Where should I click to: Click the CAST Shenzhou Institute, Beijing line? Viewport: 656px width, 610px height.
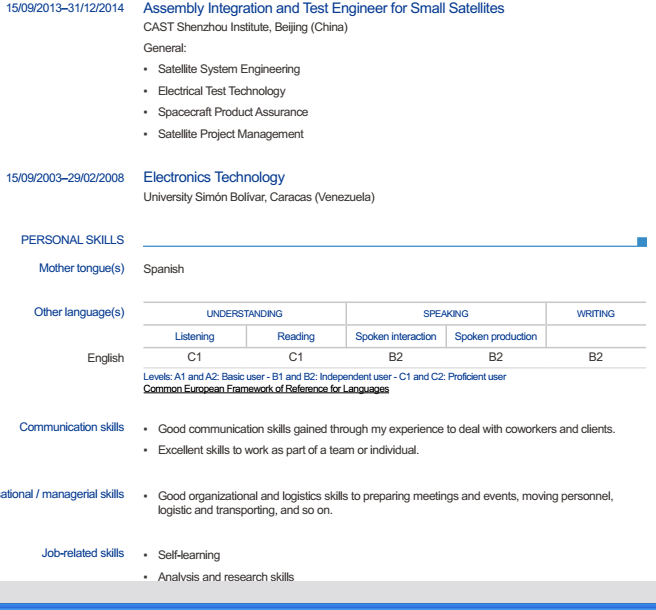click(246, 27)
